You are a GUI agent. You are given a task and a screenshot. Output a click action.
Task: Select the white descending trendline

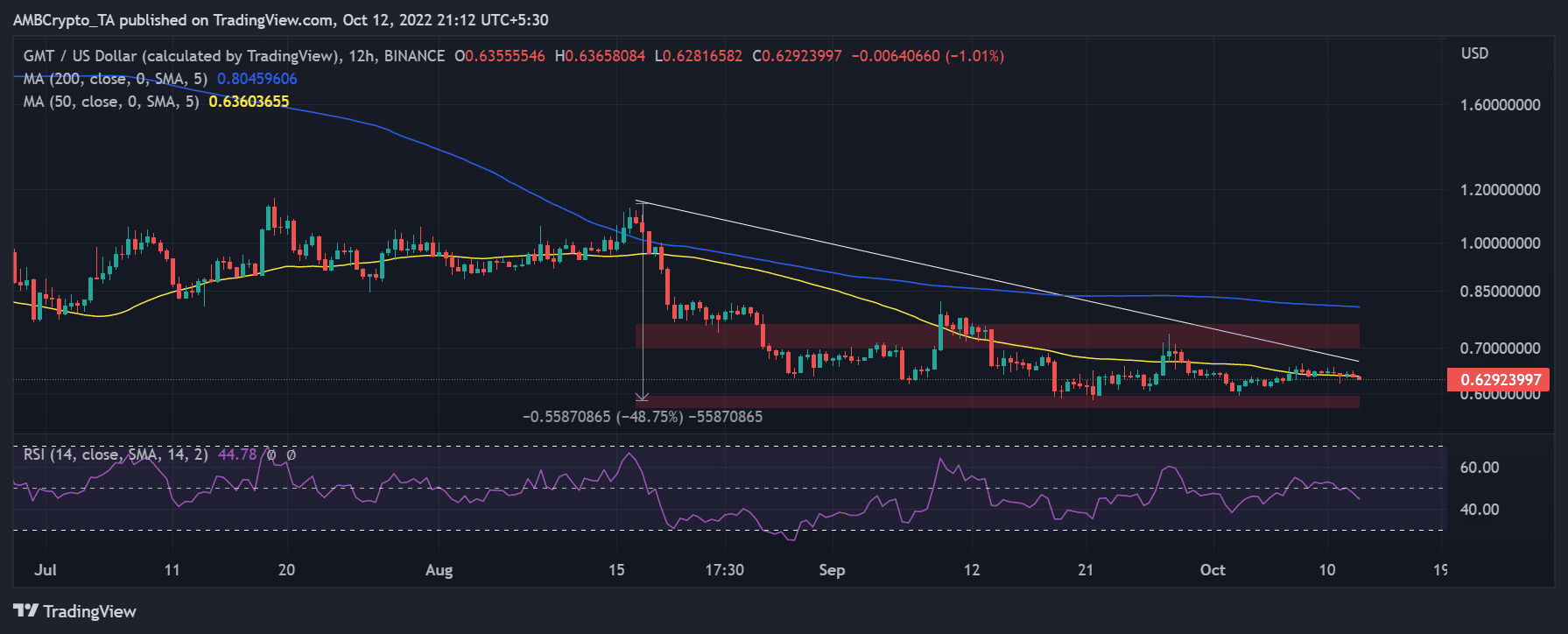coord(998,281)
